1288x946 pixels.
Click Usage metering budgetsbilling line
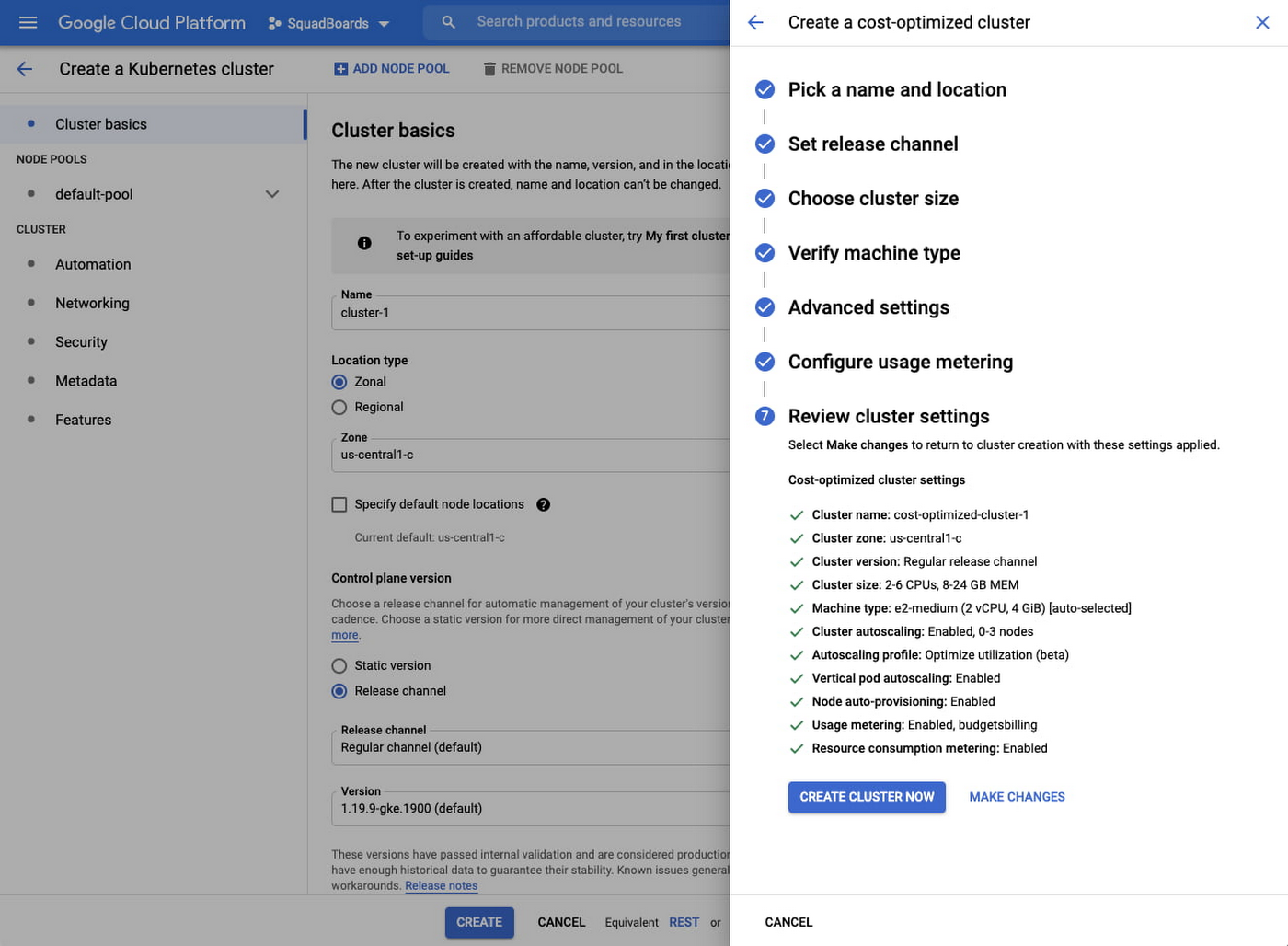click(925, 725)
